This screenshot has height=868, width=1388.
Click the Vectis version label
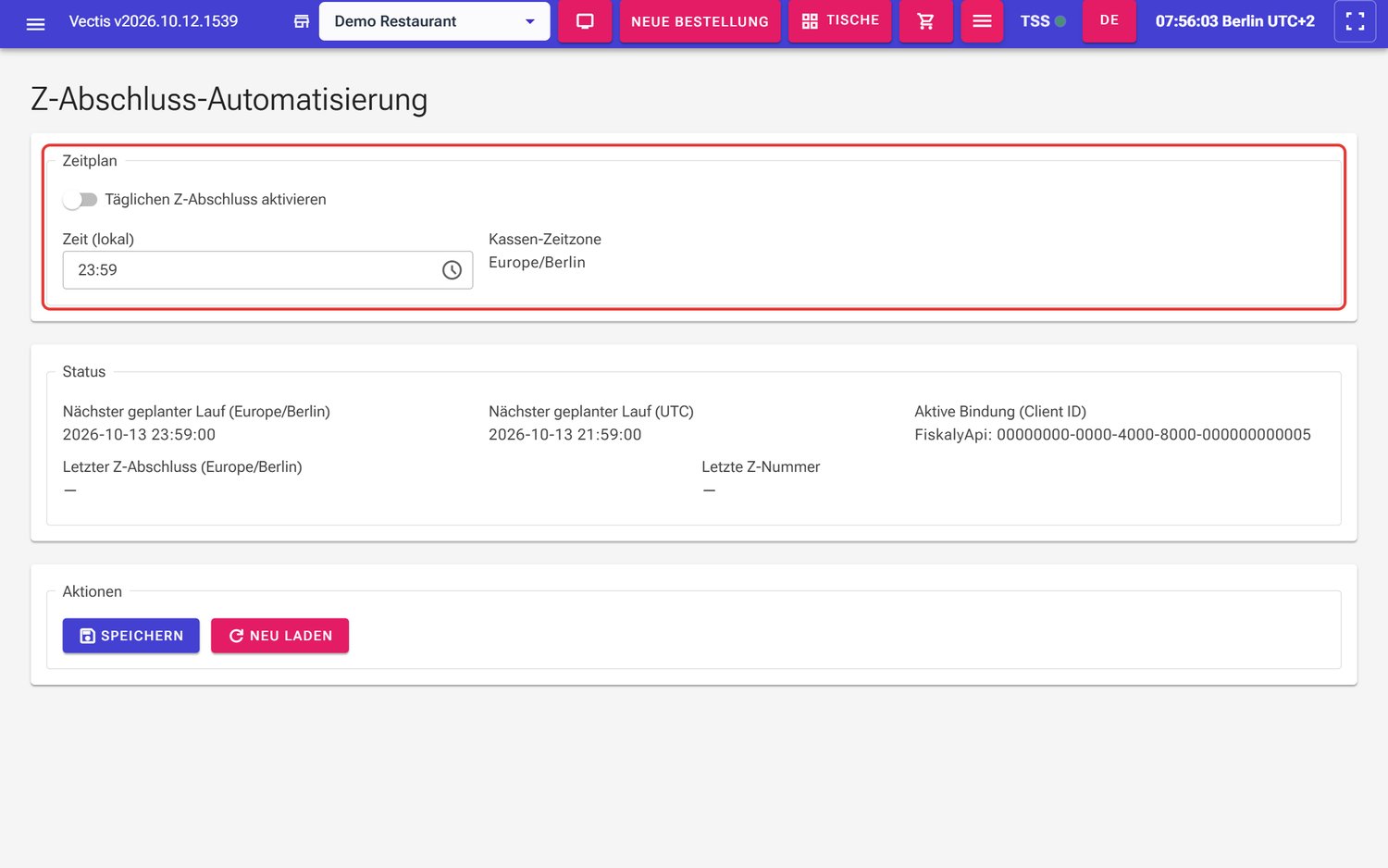click(154, 21)
